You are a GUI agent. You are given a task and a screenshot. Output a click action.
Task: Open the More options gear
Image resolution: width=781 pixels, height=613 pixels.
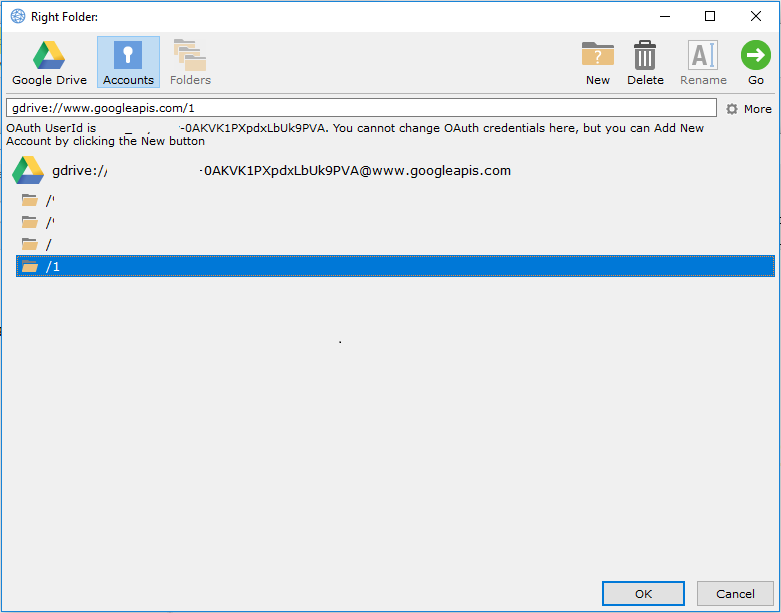tap(748, 109)
